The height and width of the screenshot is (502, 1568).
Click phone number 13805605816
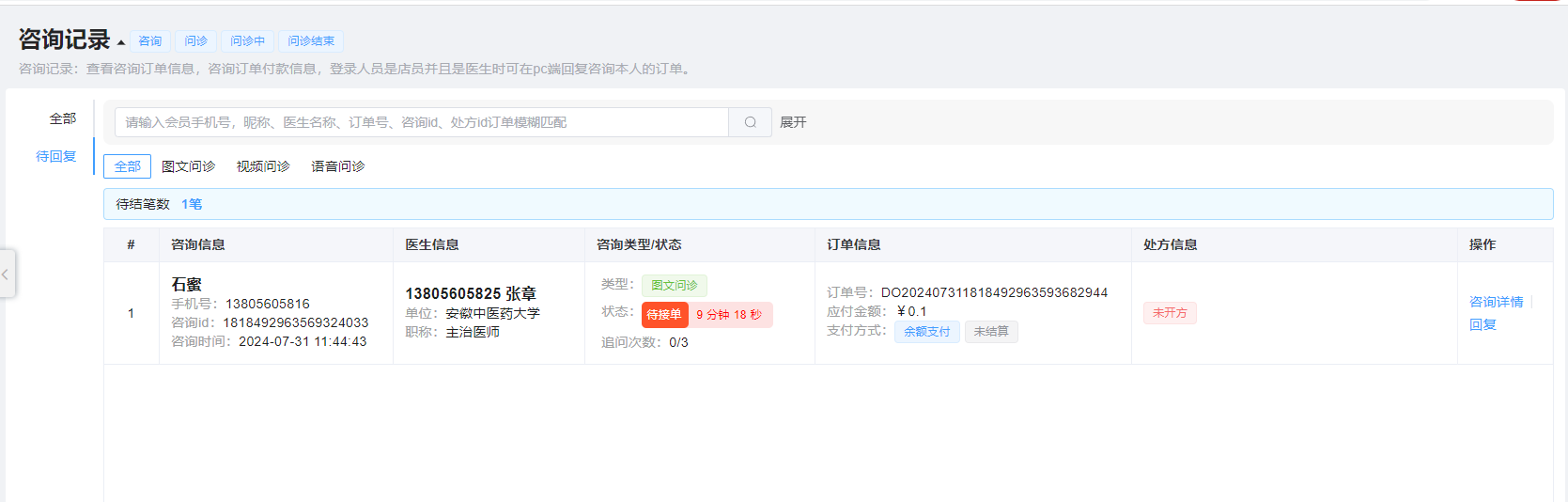(x=268, y=304)
